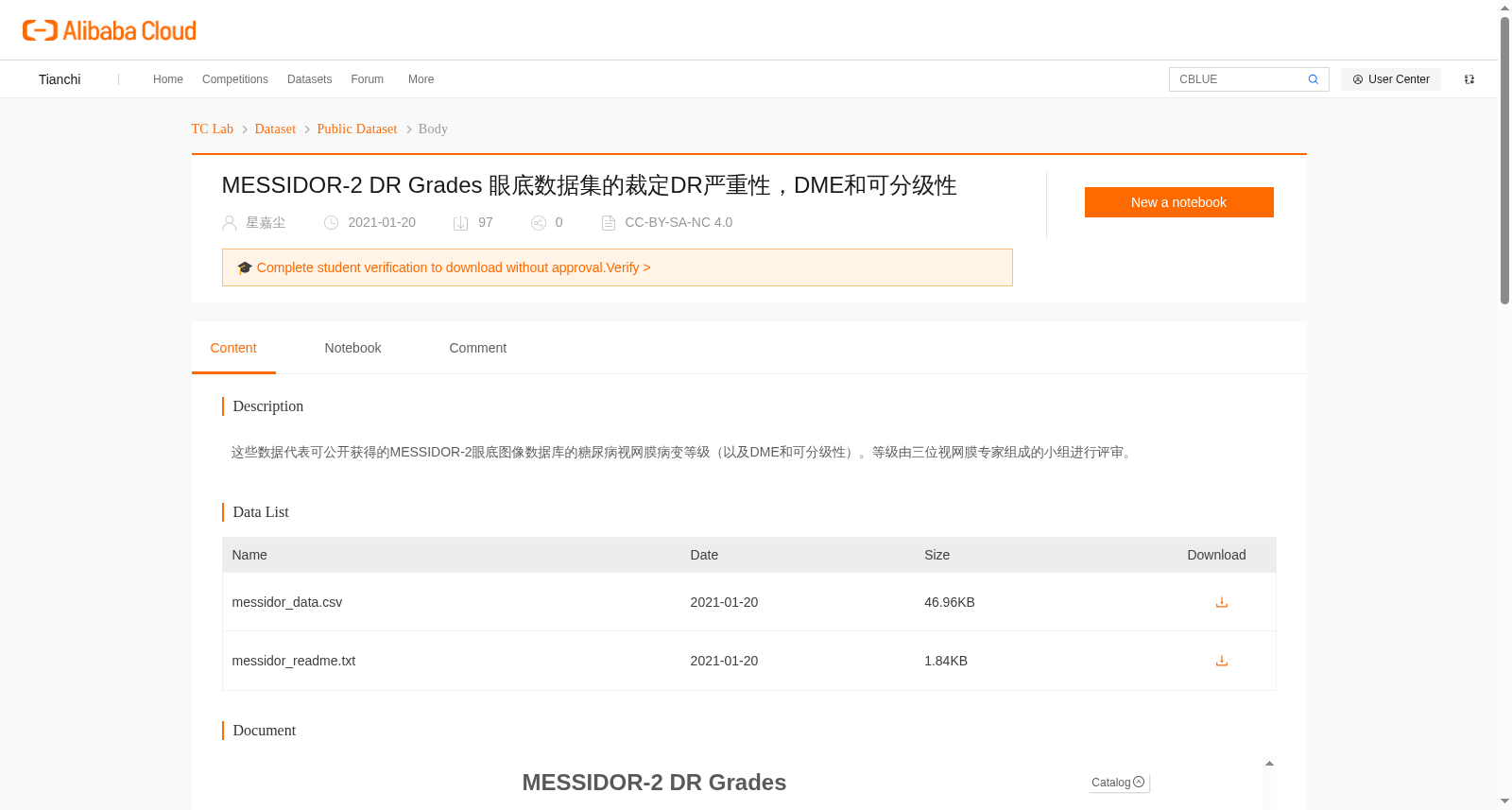Click the document pane scroll-up arrow
The image size is (1512, 810).
click(1269, 763)
